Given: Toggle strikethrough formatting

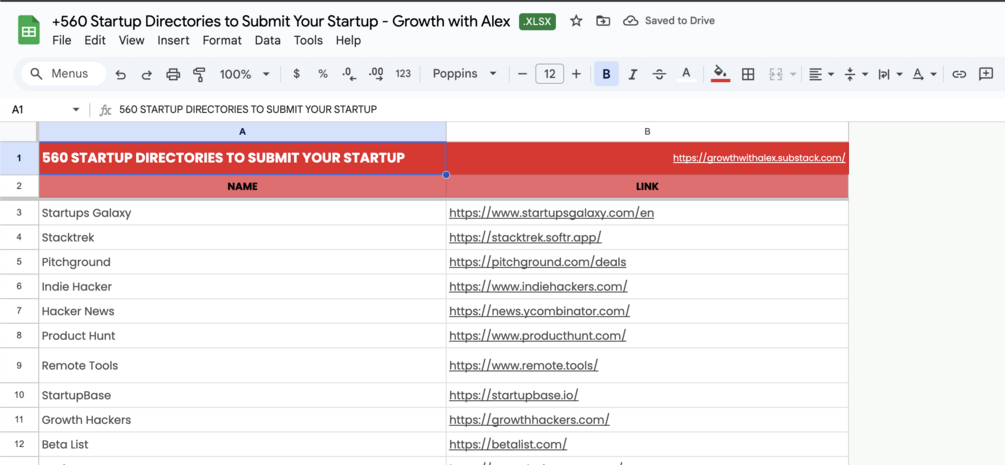Looking at the screenshot, I should [659, 74].
